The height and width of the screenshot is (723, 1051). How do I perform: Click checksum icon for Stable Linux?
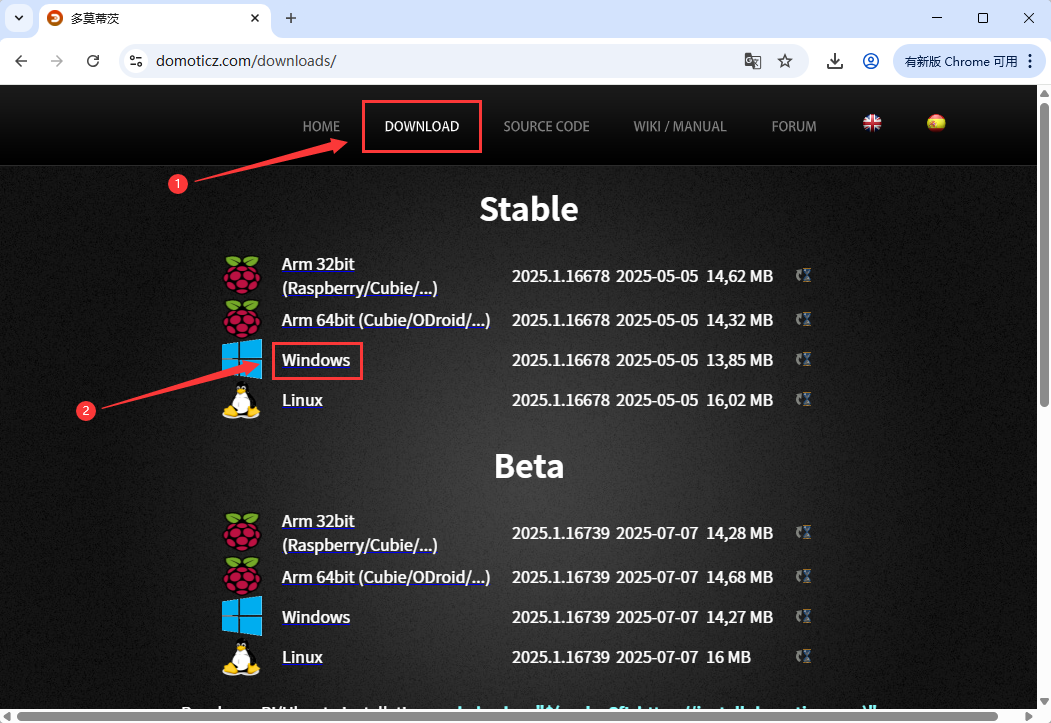803,399
